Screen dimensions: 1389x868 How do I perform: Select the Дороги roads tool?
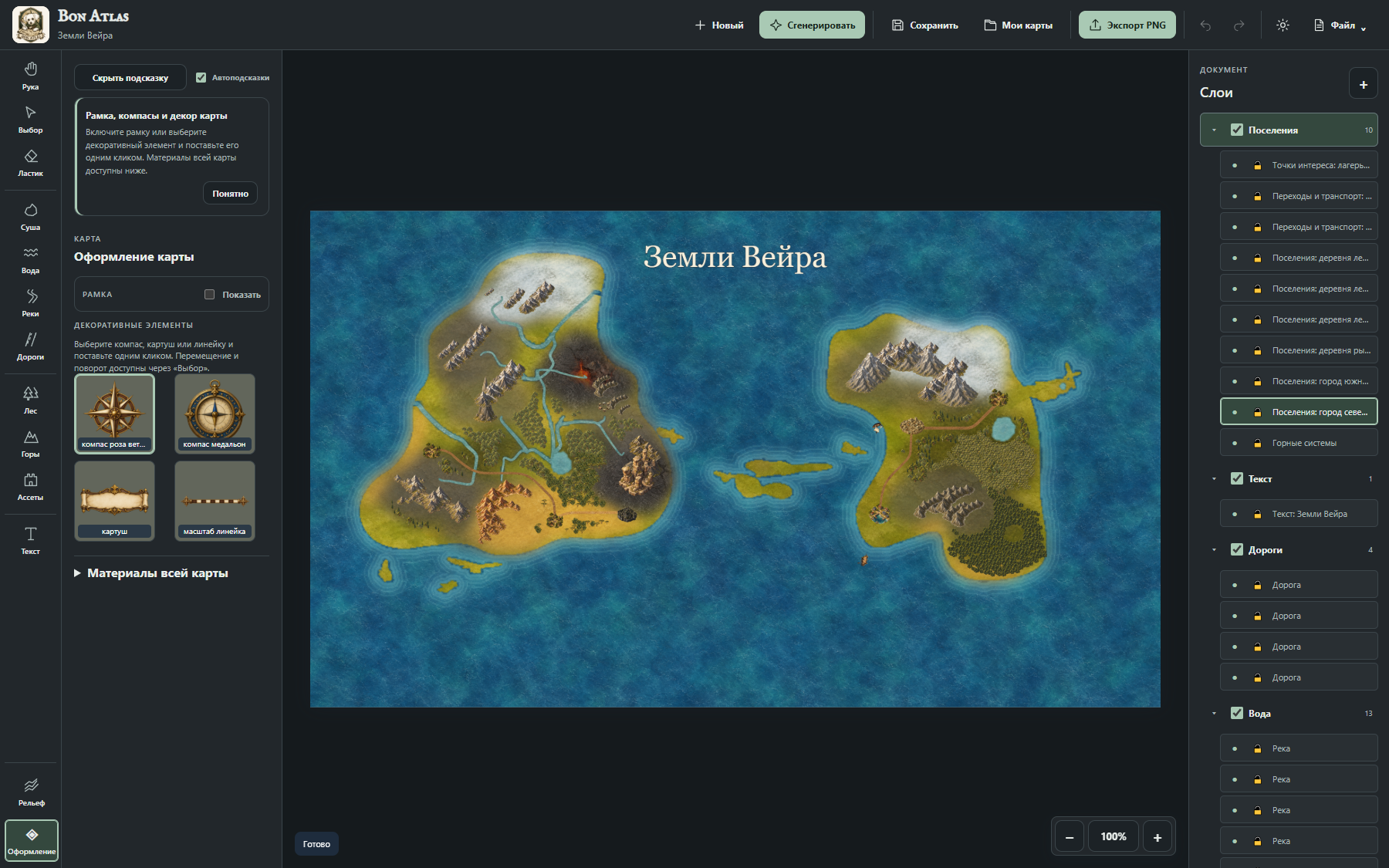31,346
